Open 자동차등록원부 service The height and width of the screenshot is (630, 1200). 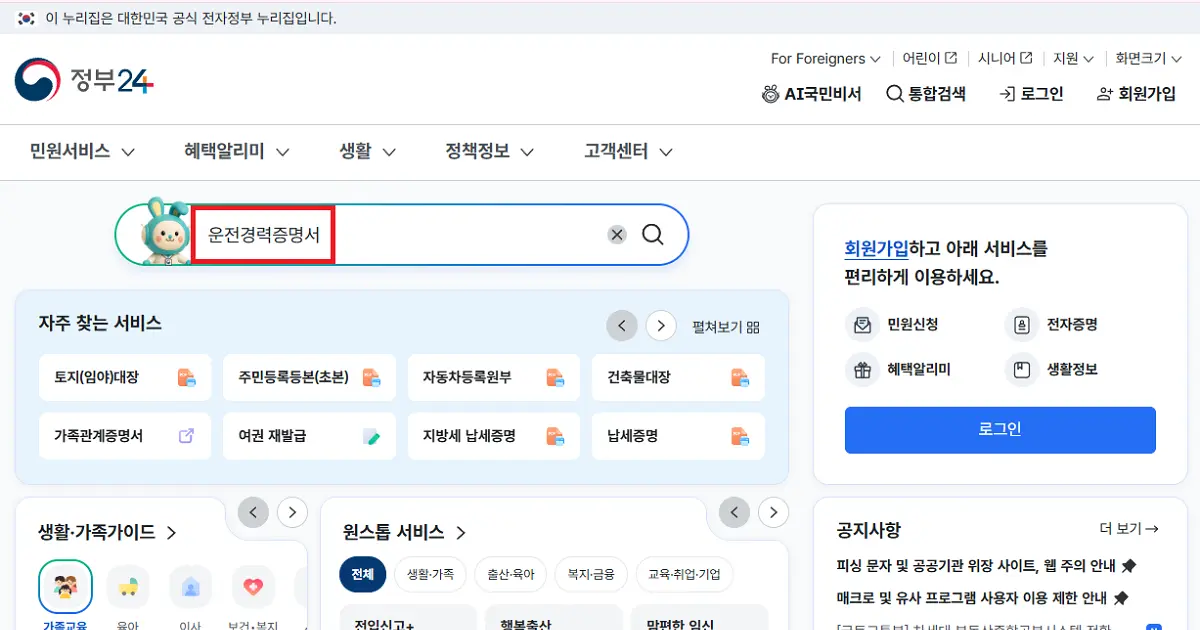pyautogui.click(x=494, y=378)
